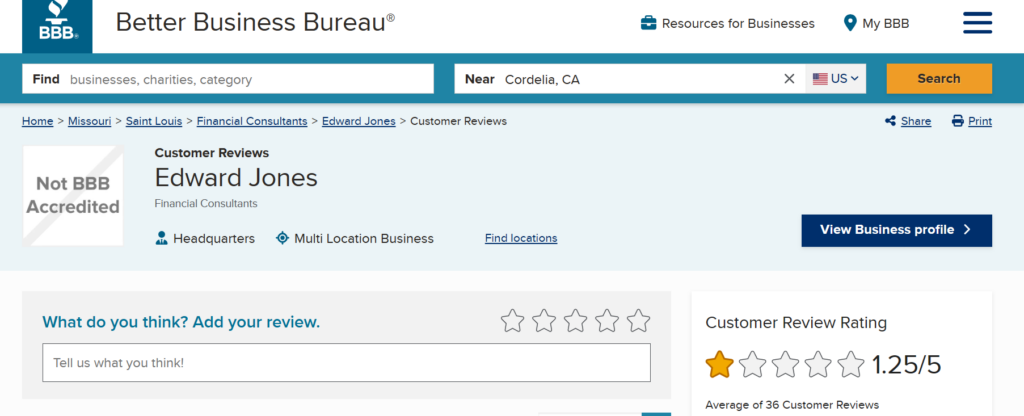Click the Edward Jones heading
The width and height of the screenshot is (1024, 416).
coord(236,178)
